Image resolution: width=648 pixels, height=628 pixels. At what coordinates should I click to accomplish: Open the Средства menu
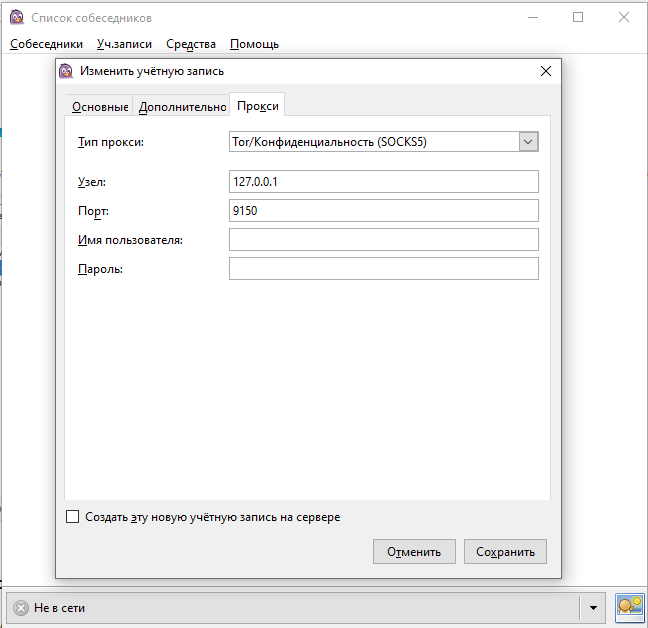point(191,44)
